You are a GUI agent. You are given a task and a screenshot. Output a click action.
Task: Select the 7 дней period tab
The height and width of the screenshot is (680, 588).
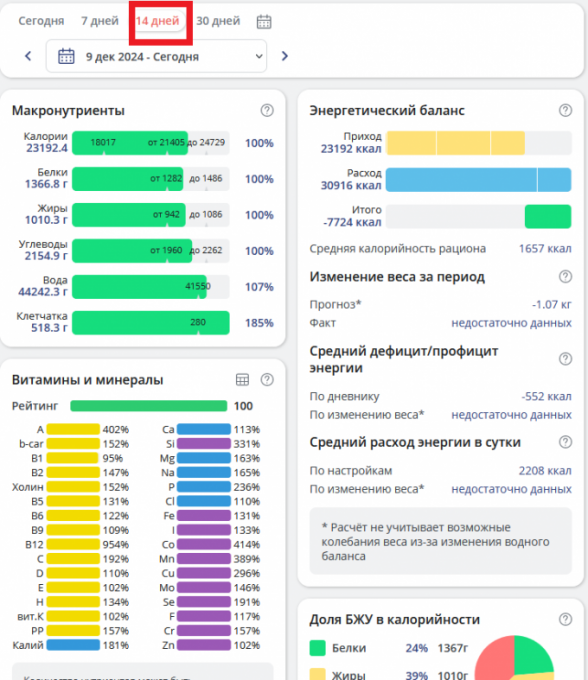[100, 21]
